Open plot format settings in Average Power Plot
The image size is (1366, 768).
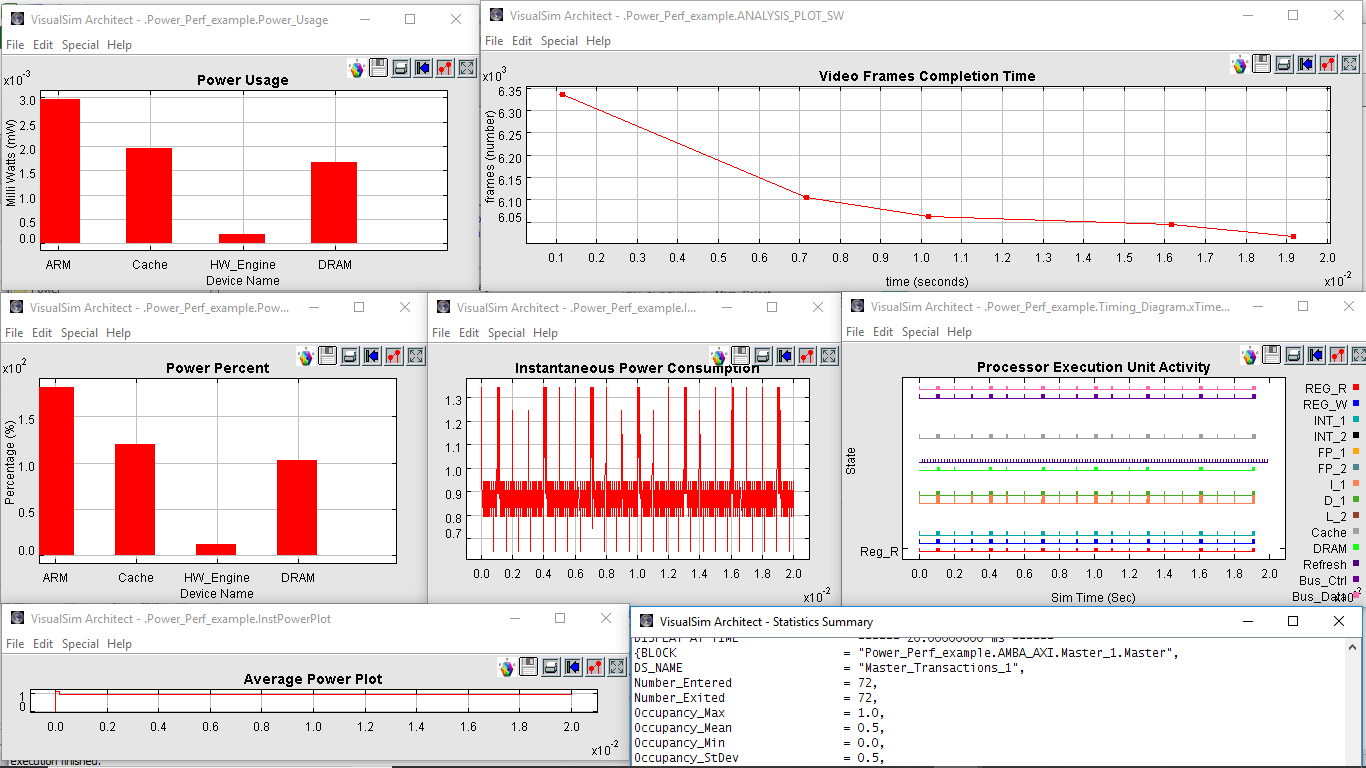click(x=594, y=667)
